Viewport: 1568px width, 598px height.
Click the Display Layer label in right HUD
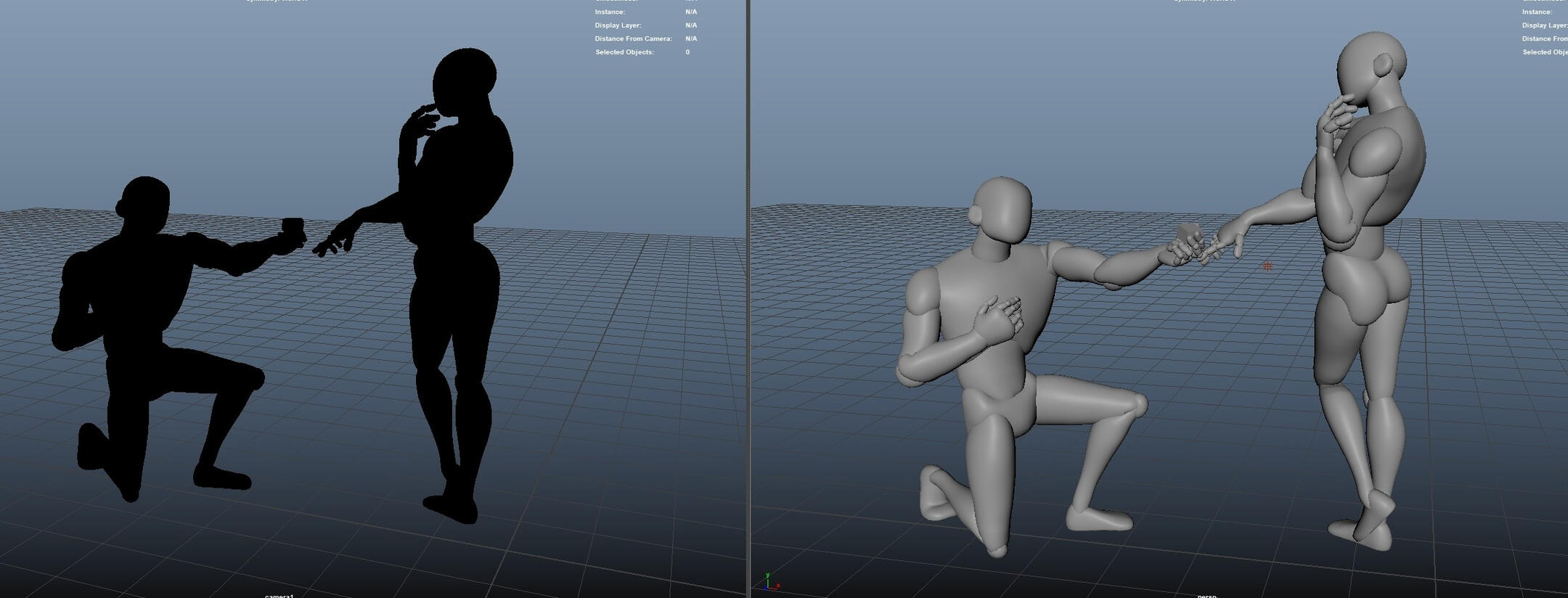coord(1544,25)
